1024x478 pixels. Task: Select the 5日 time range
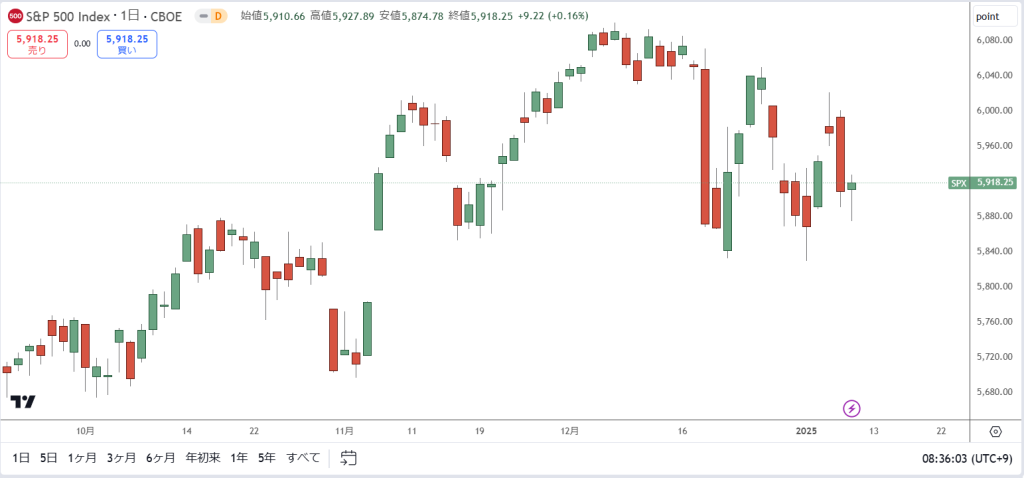[48, 458]
